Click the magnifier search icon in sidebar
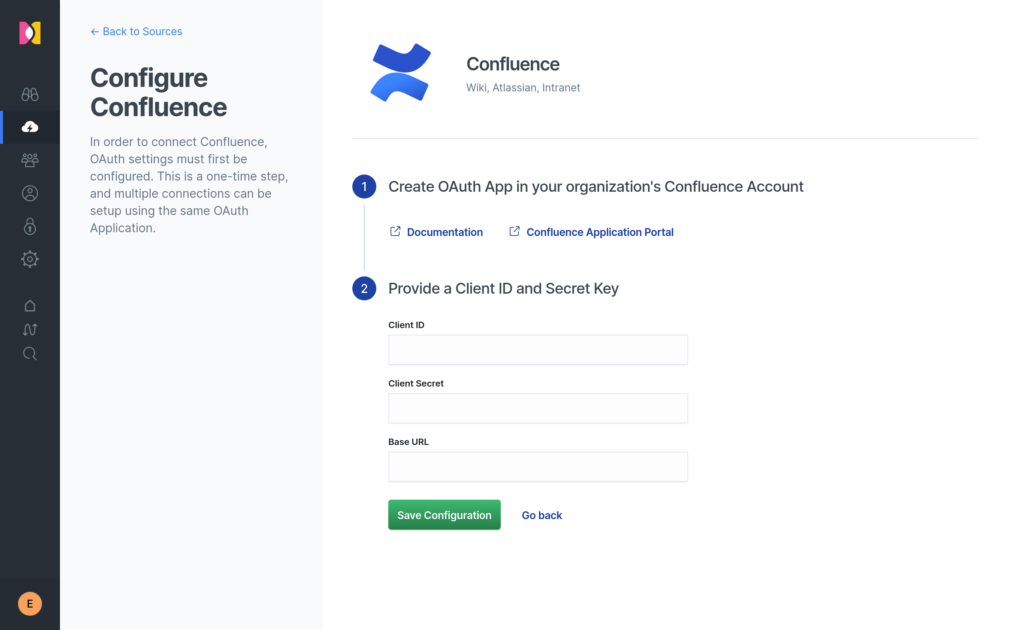This screenshot has height=630, width=1024. pos(30,354)
